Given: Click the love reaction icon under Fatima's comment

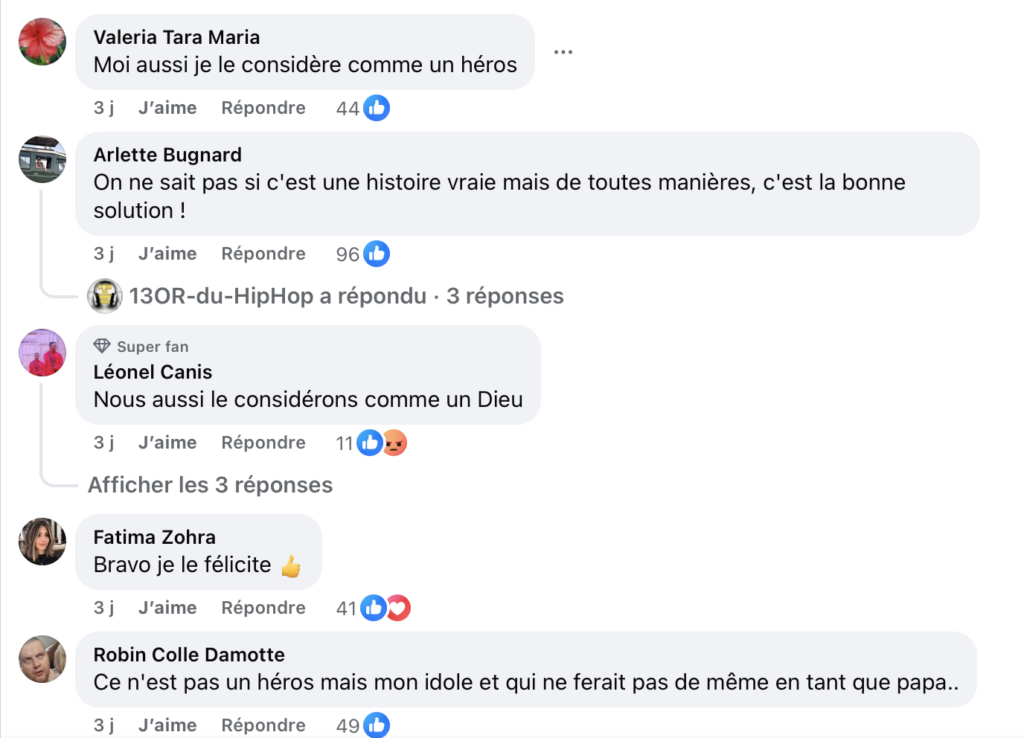Looking at the screenshot, I should tap(398, 606).
